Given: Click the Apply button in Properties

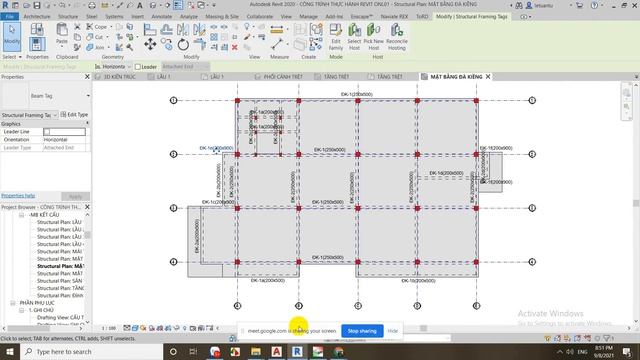Looking at the screenshot, I should point(75,196).
